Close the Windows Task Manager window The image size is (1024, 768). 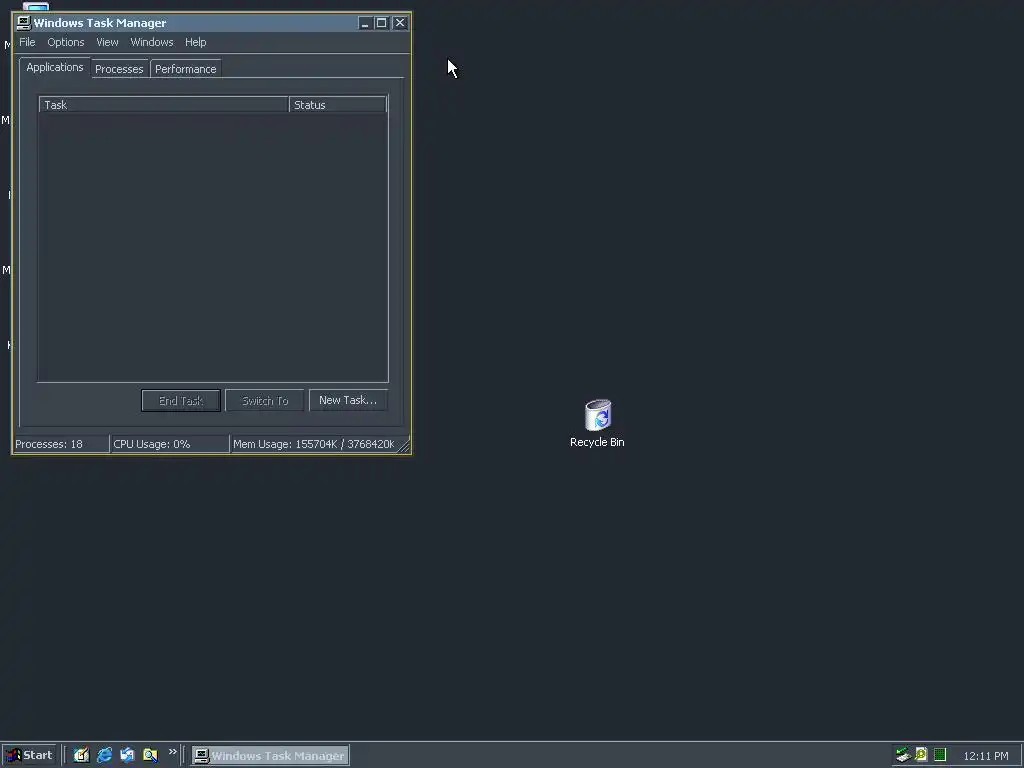click(x=400, y=23)
